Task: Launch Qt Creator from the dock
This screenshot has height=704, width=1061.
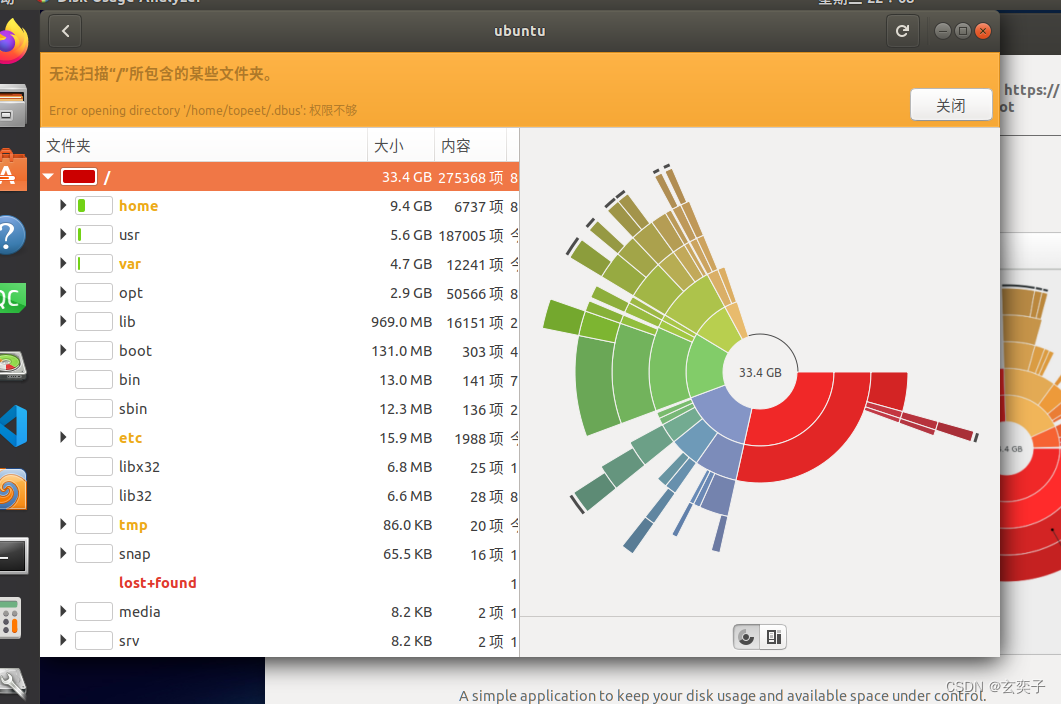Action: [x=12, y=297]
